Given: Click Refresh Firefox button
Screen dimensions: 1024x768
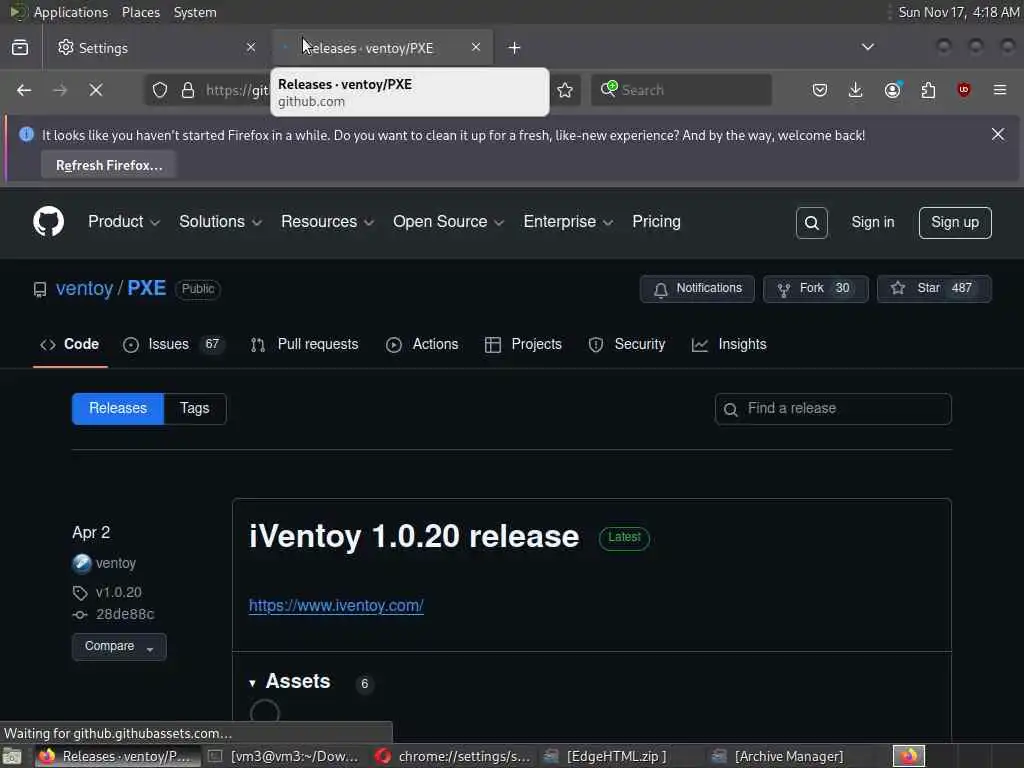Looking at the screenshot, I should 109,166.
